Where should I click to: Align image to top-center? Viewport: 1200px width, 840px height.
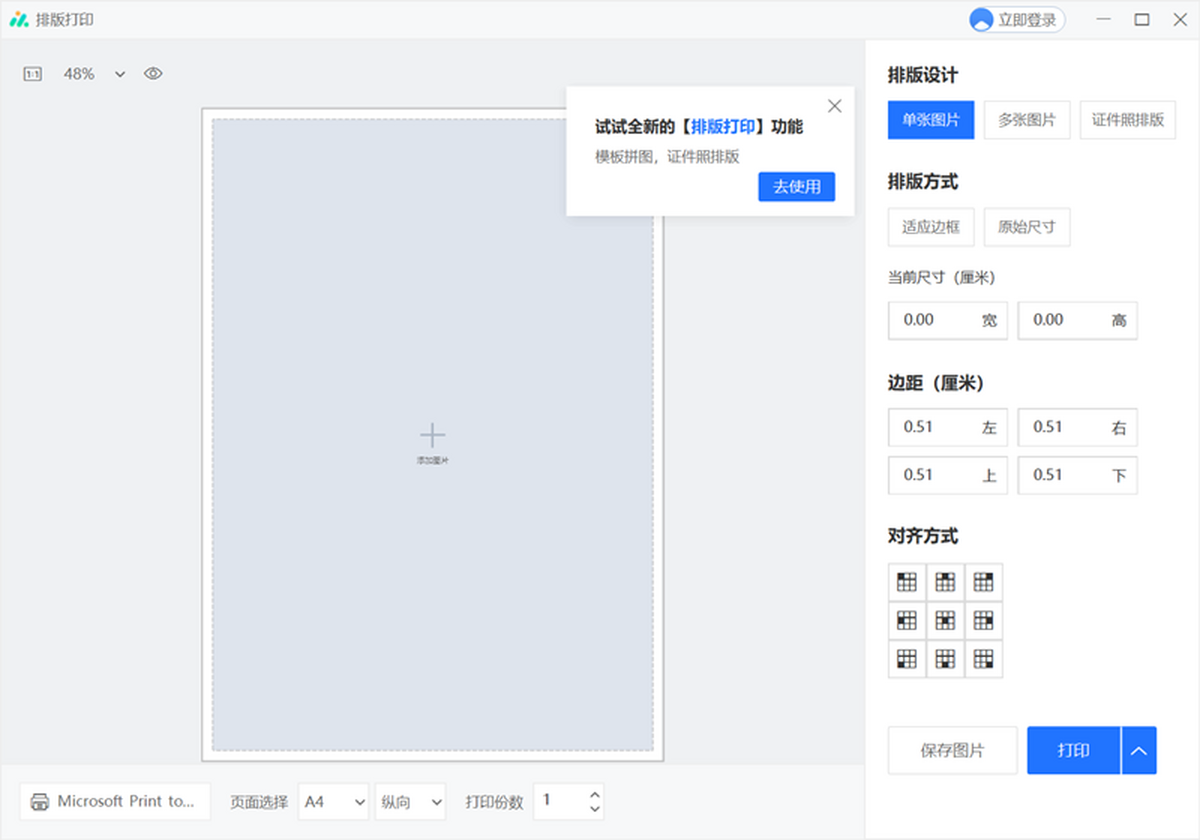[x=945, y=582]
